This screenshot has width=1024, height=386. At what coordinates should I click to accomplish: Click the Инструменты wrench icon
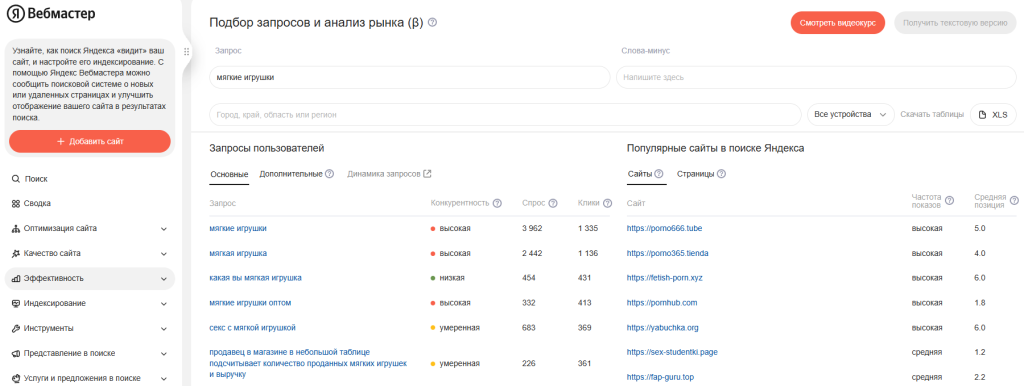coord(16,328)
